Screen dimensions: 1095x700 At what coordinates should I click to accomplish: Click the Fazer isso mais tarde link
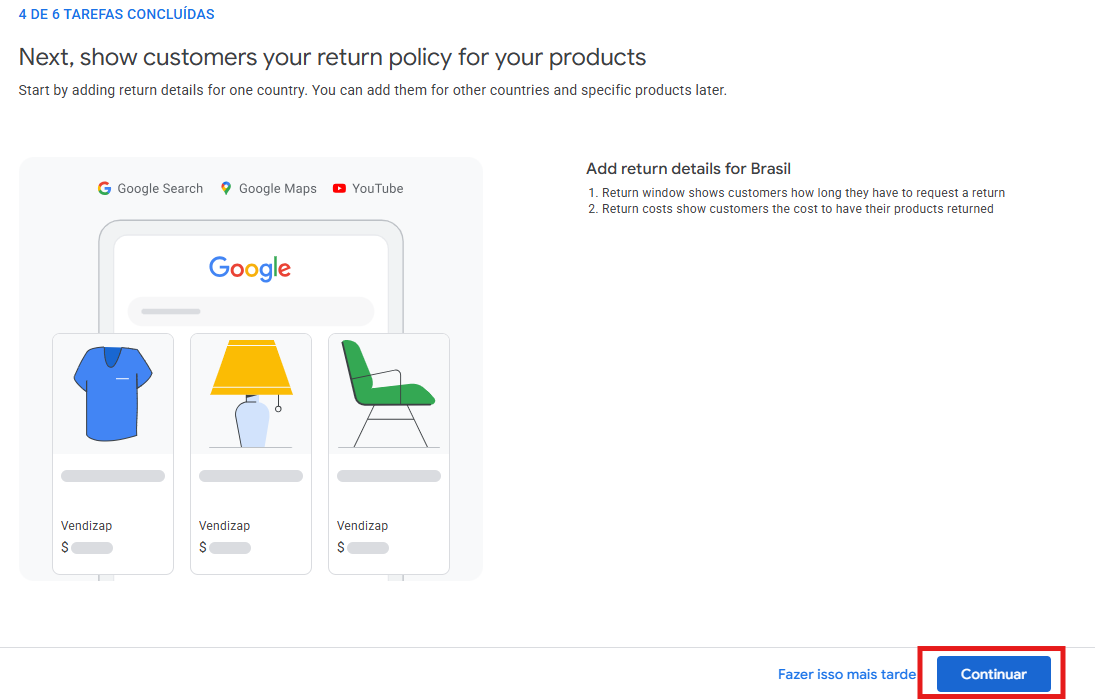pos(846,674)
